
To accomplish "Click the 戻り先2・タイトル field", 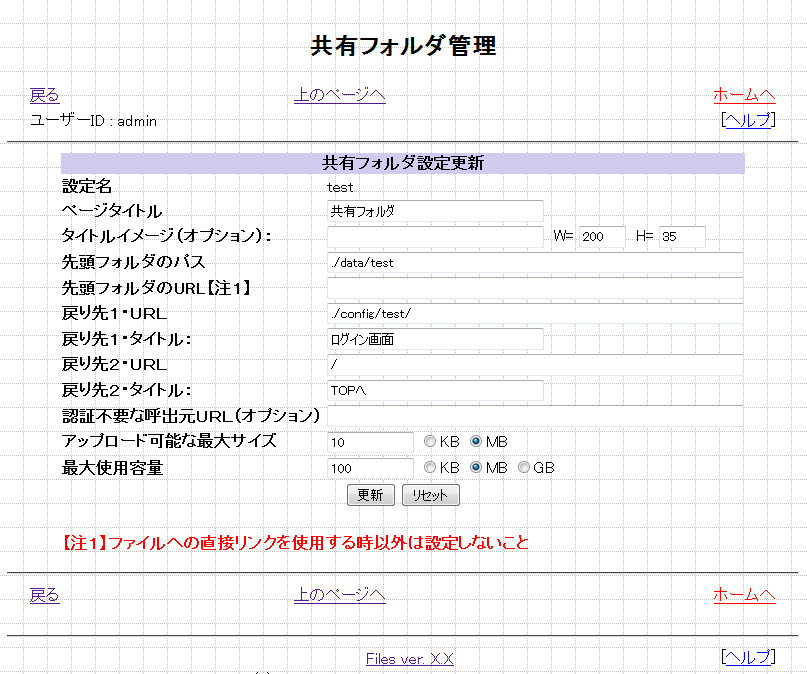I will point(435,391).
